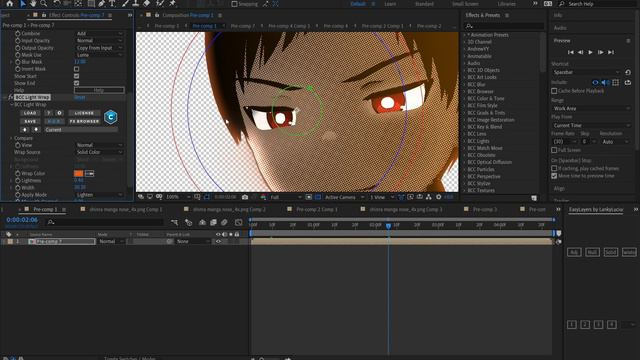Open the preview Shortcut Spacebar dropdown

click(586, 72)
